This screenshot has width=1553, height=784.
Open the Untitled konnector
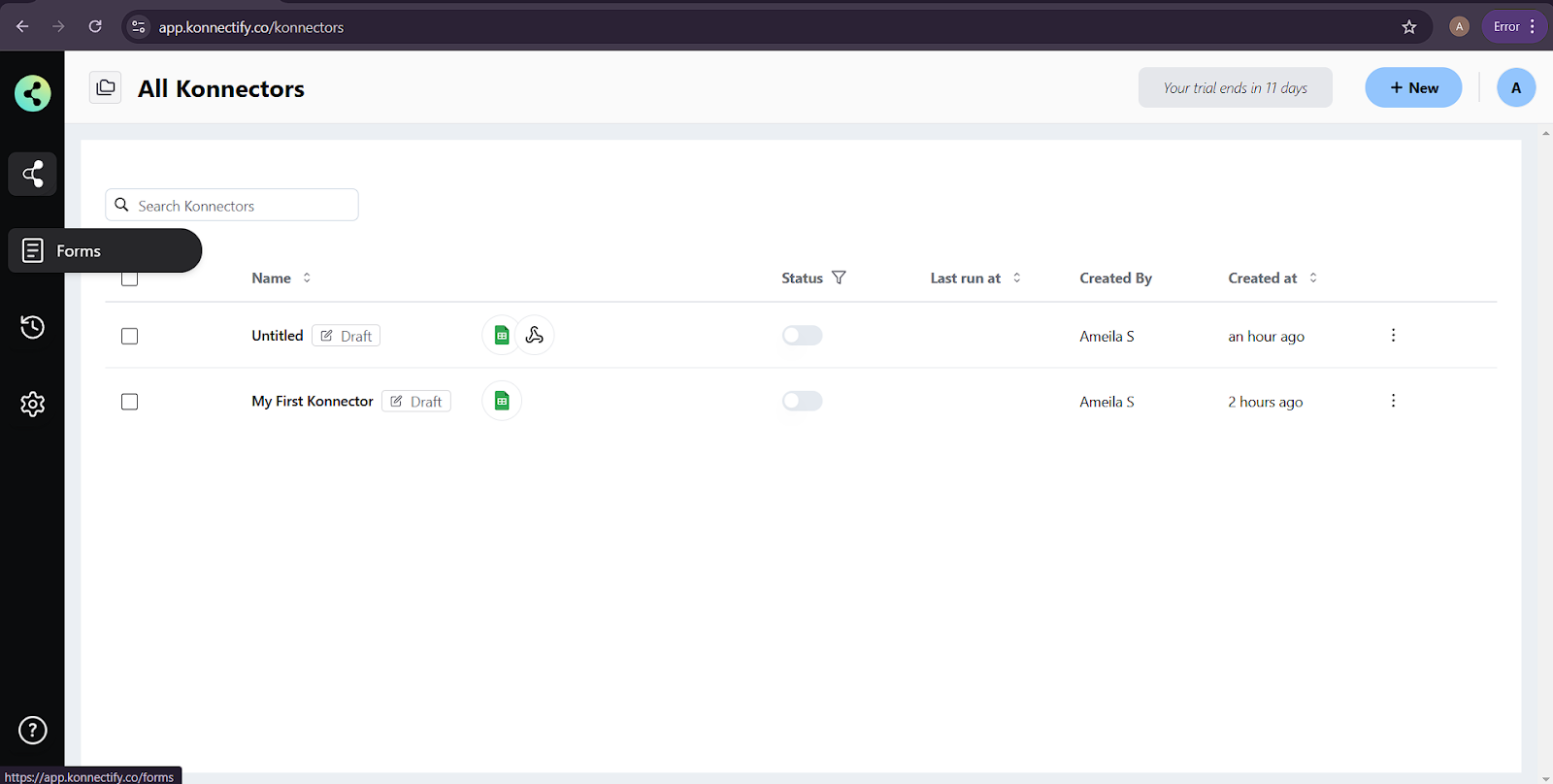tap(278, 336)
